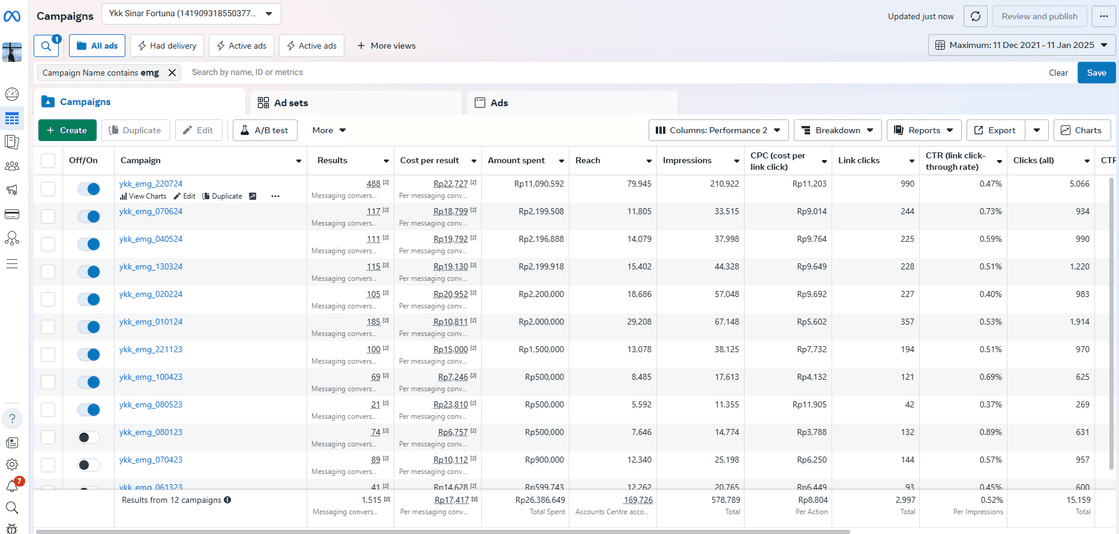Click the bug report icon in sidebar

[11, 528]
